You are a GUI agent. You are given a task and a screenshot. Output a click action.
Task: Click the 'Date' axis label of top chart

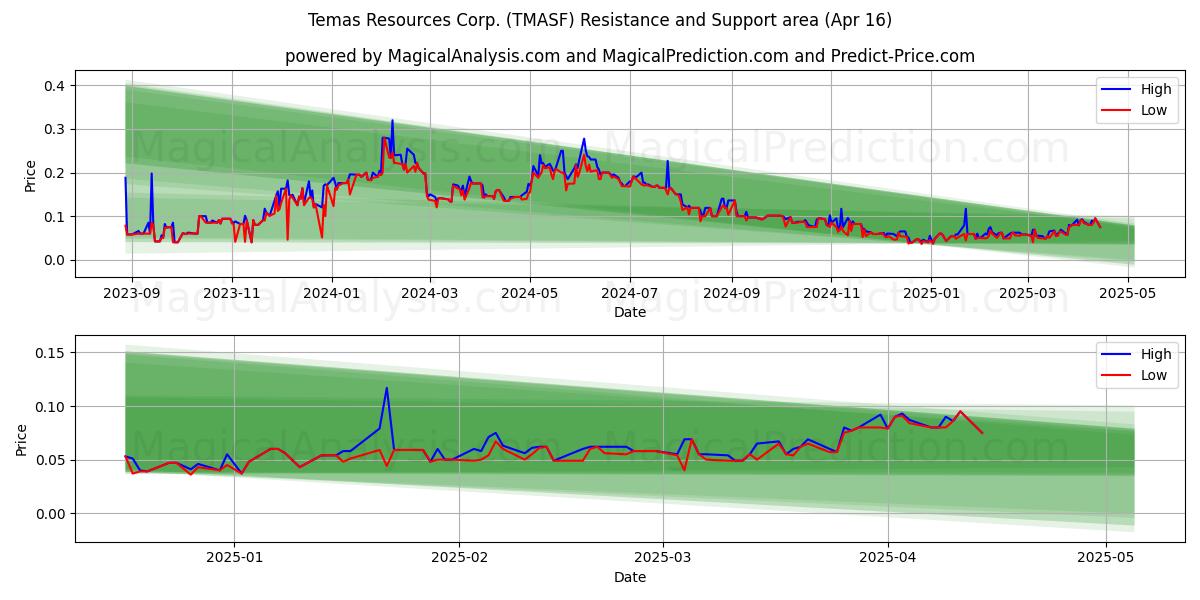[630, 313]
